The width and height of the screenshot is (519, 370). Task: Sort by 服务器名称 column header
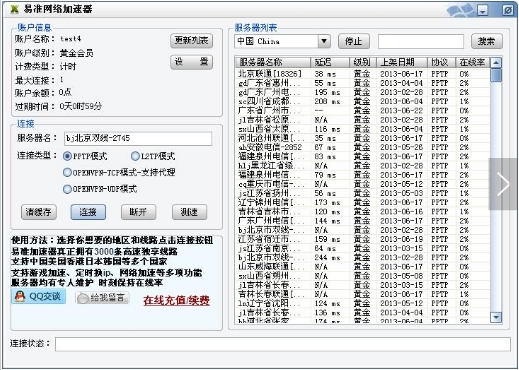tap(273, 62)
